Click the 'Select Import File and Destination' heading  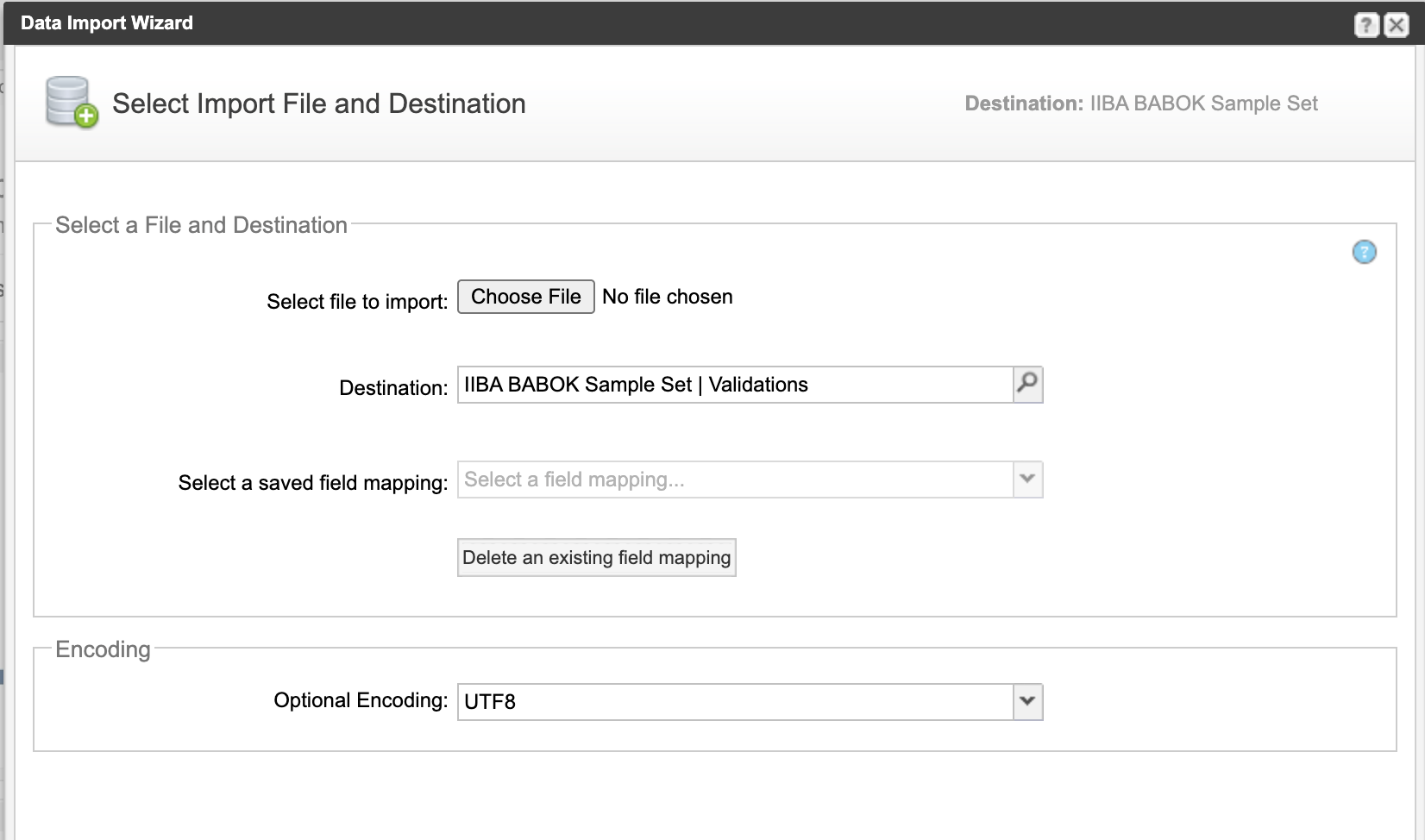319,103
